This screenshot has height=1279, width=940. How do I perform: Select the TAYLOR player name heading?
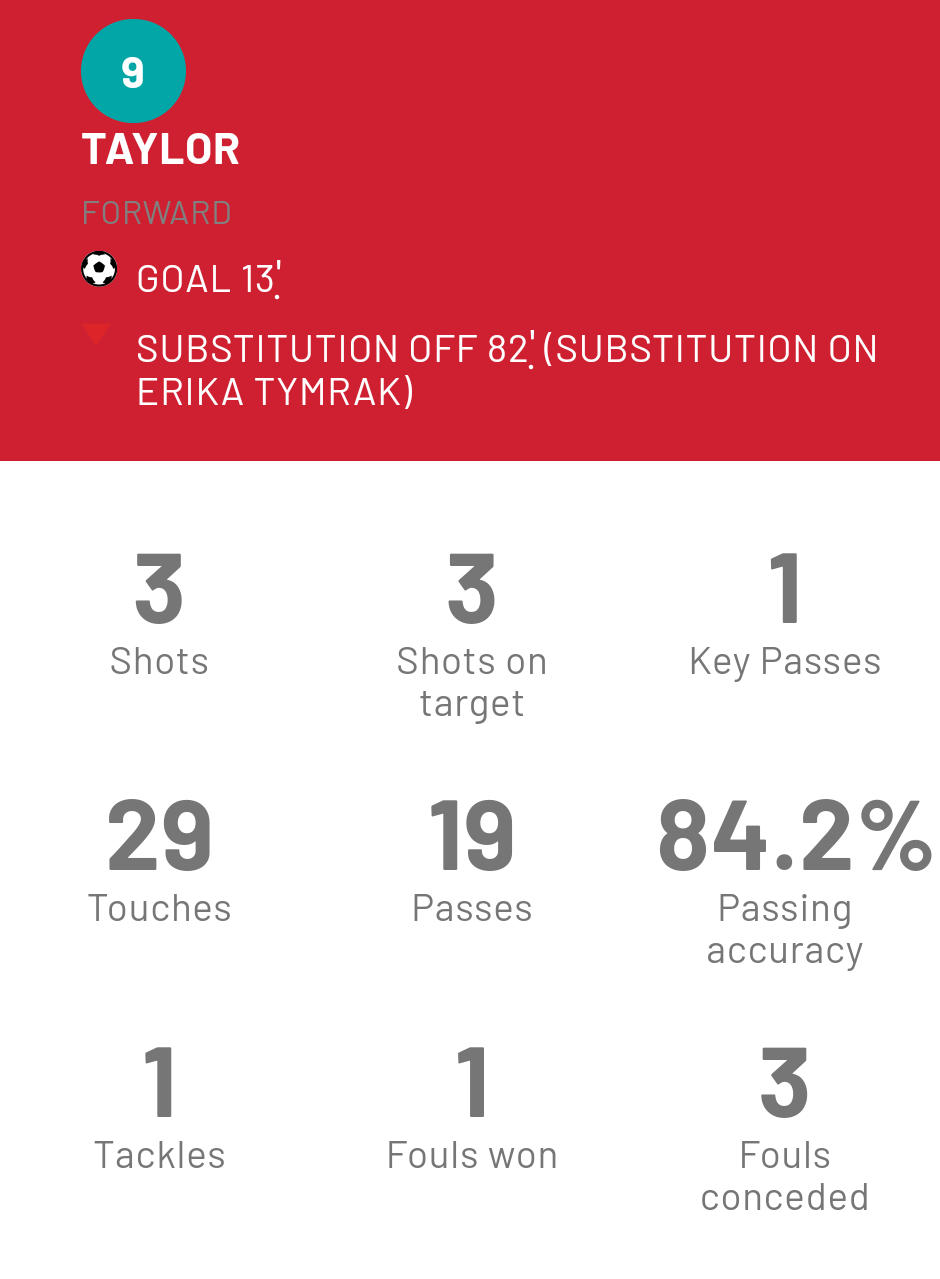[x=160, y=149]
